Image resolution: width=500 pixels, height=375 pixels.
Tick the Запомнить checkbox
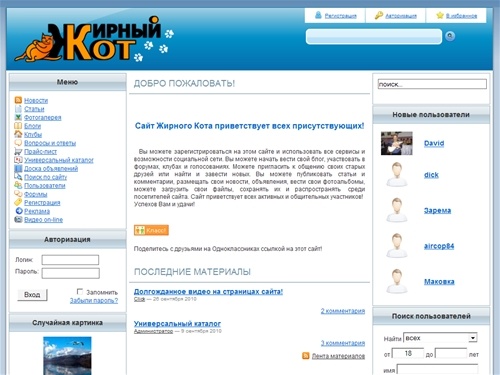click(x=80, y=292)
